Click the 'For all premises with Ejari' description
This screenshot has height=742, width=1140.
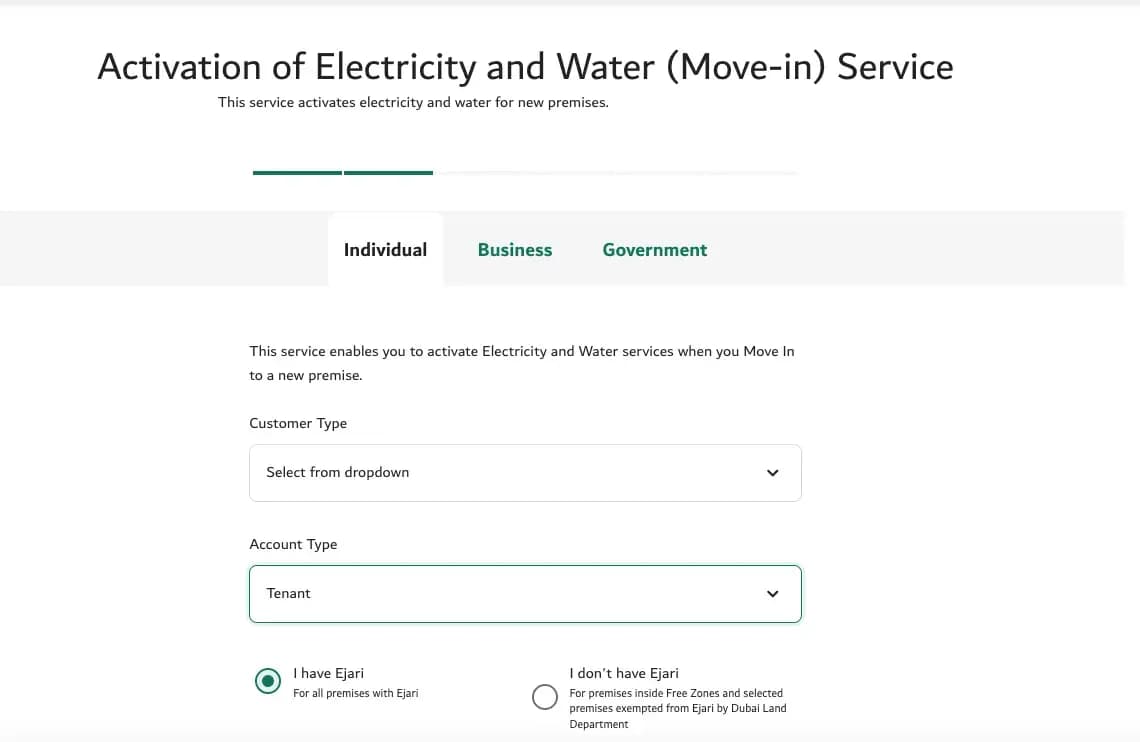pos(355,692)
